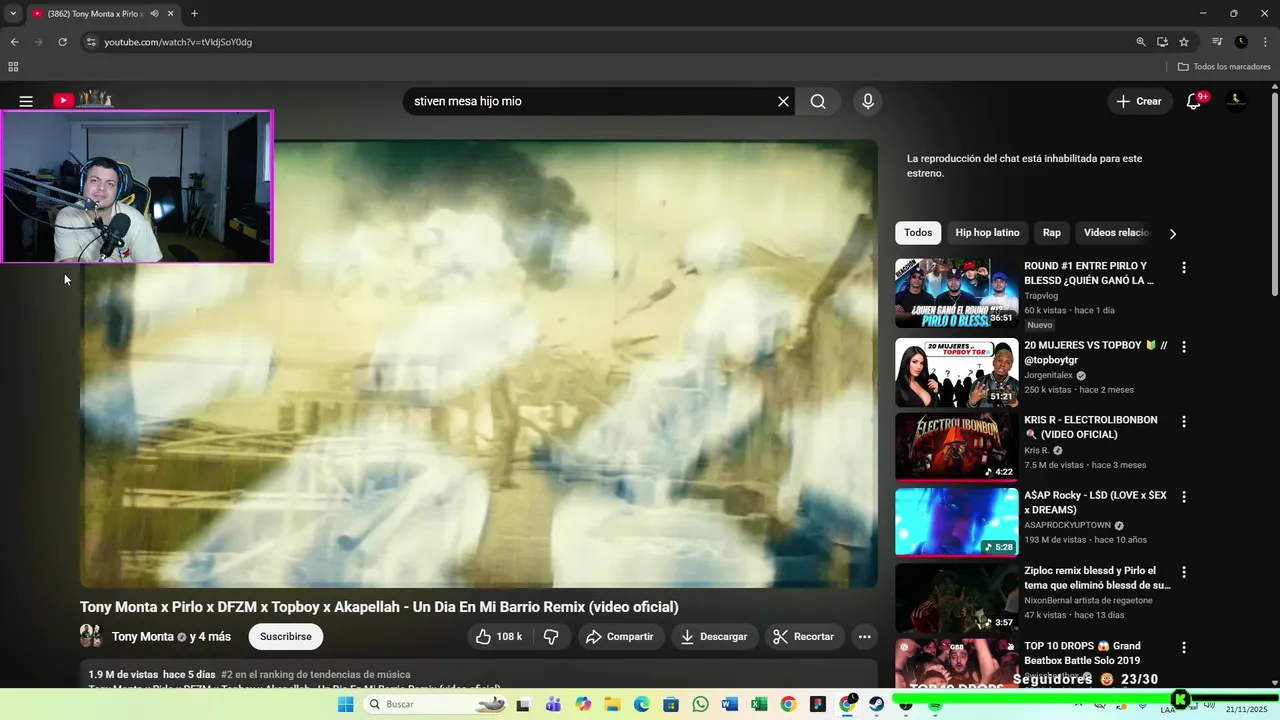Open KRIS R - ELECTROLIBONBON title link
This screenshot has width=1280, height=720.
coord(1091,427)
